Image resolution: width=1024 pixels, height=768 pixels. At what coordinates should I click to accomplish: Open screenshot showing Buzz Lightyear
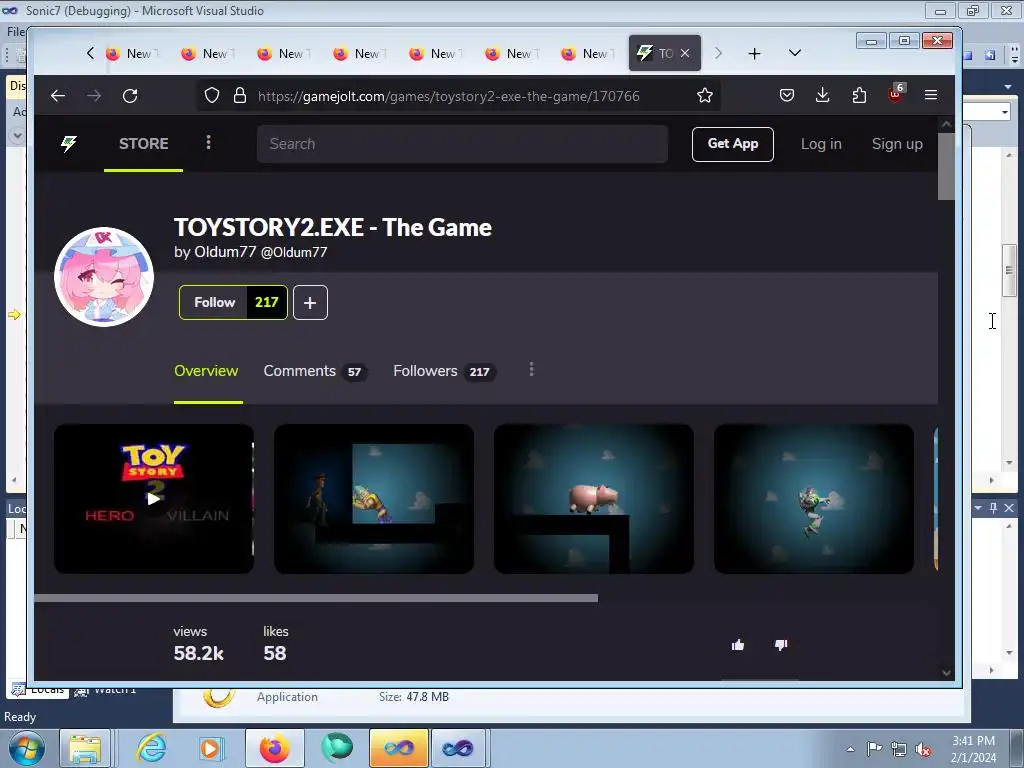click(x=814, y=499)
